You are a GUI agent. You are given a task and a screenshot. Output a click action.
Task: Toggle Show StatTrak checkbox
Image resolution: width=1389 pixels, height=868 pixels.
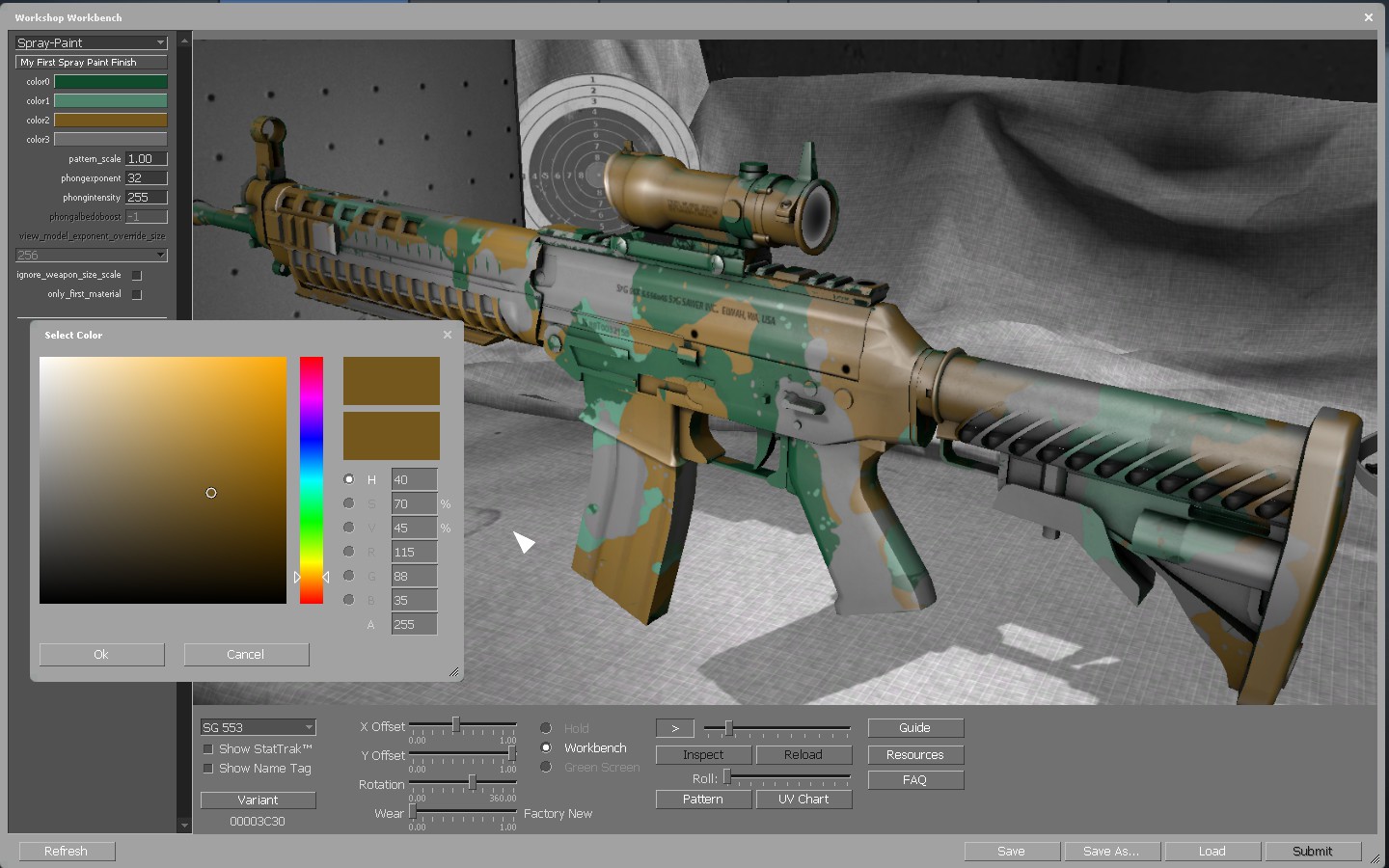coord(207,749)
